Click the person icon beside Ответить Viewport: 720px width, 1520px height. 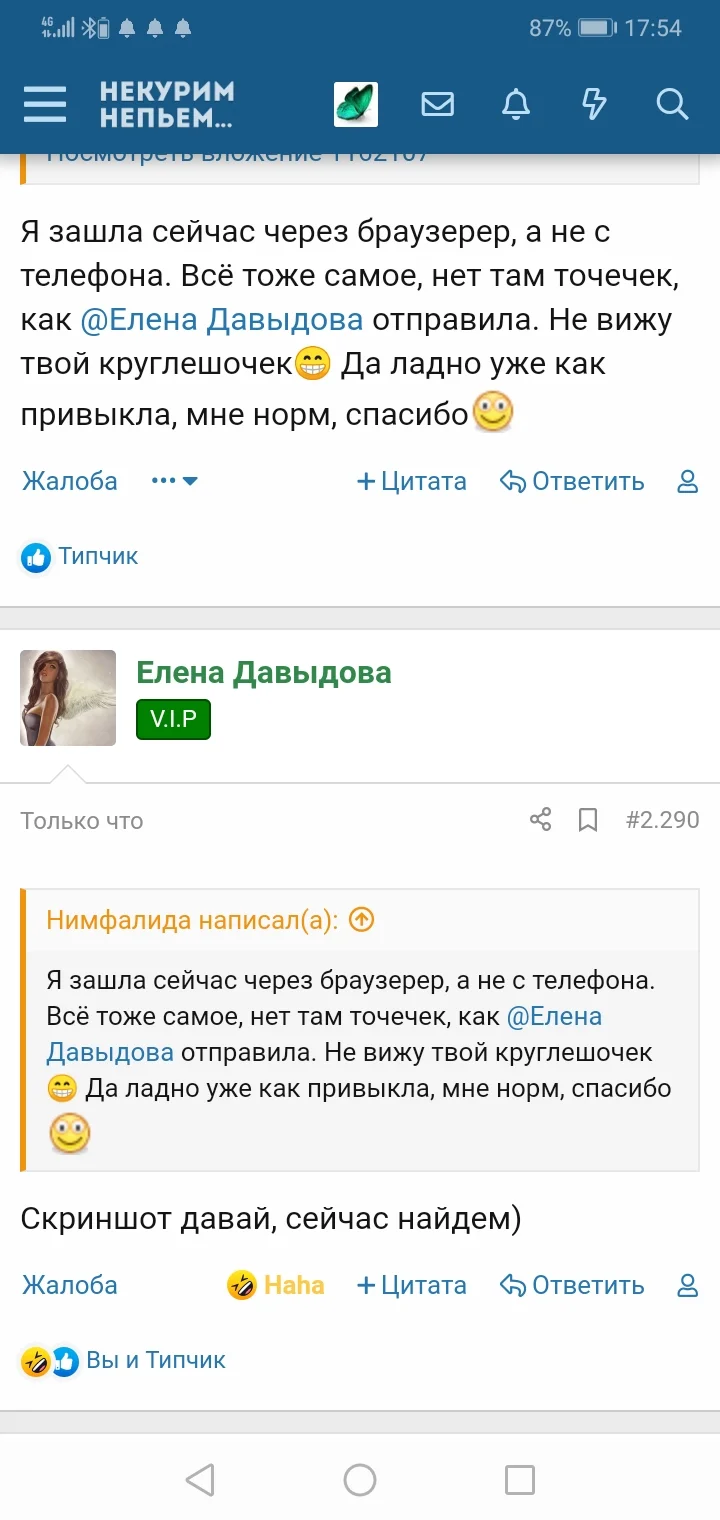[x=687, y=1285]
